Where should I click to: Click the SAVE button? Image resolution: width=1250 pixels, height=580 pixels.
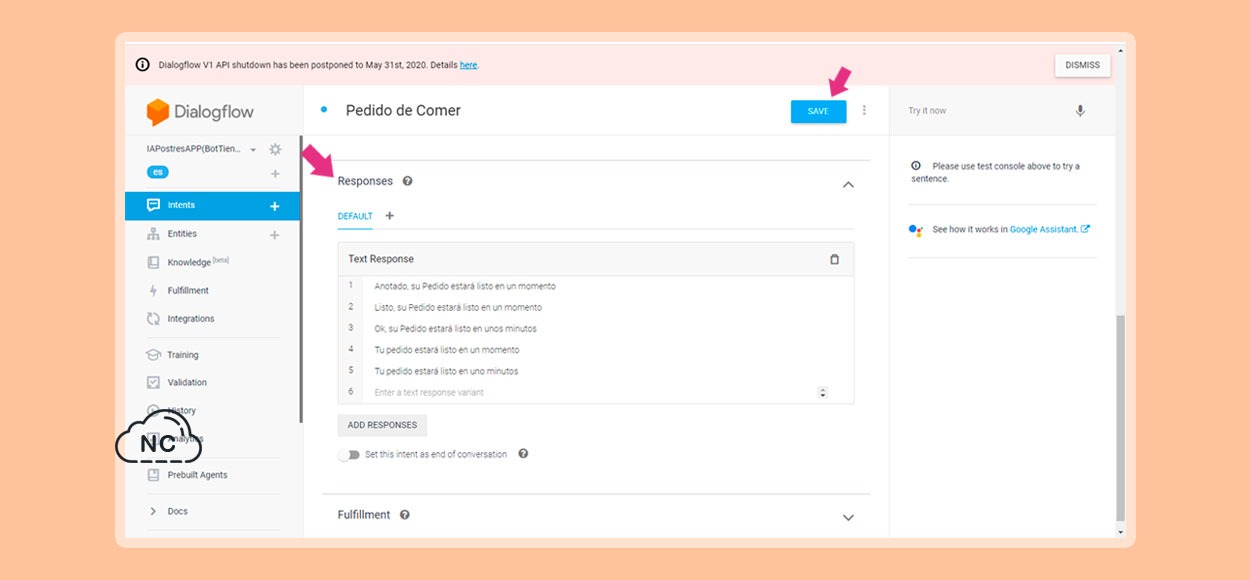[x=818, y=111]
